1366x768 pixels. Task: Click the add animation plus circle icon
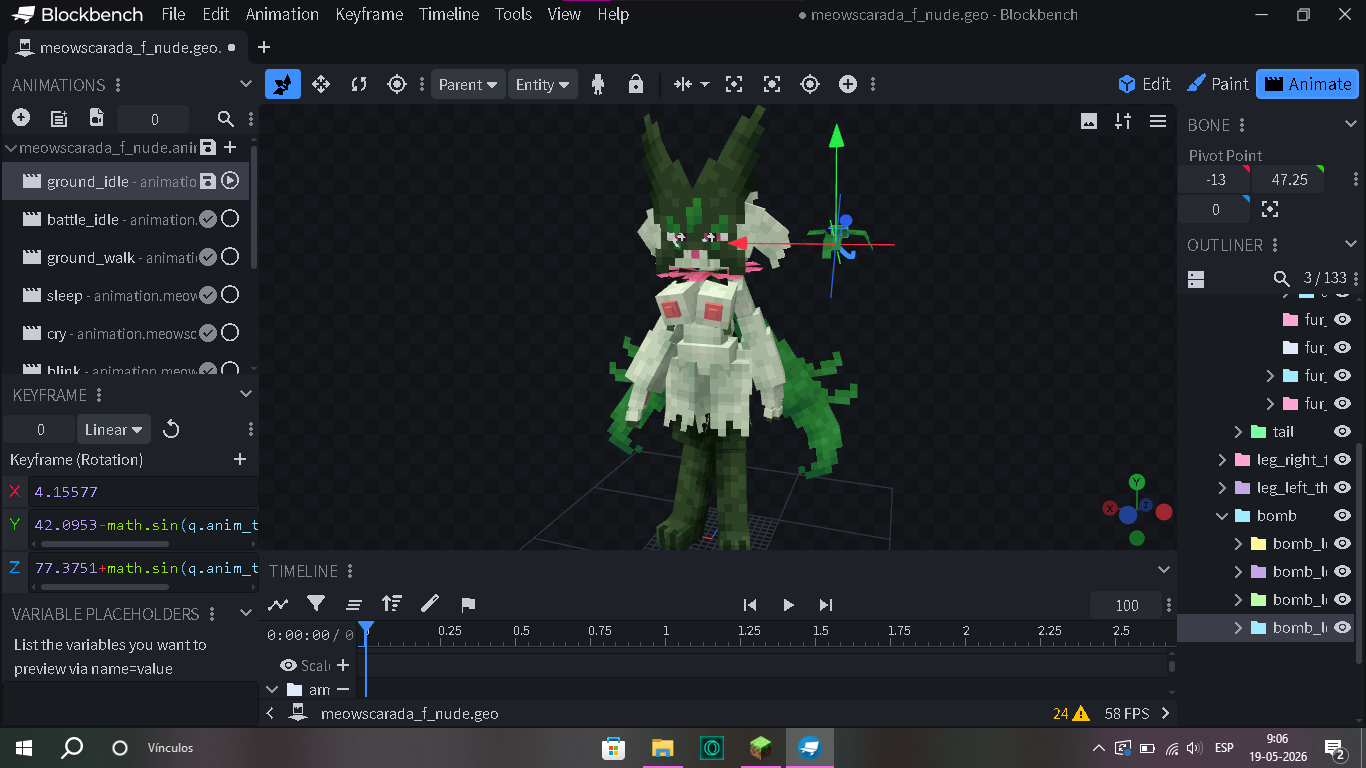pyautogui.click(x=21, y=118)
